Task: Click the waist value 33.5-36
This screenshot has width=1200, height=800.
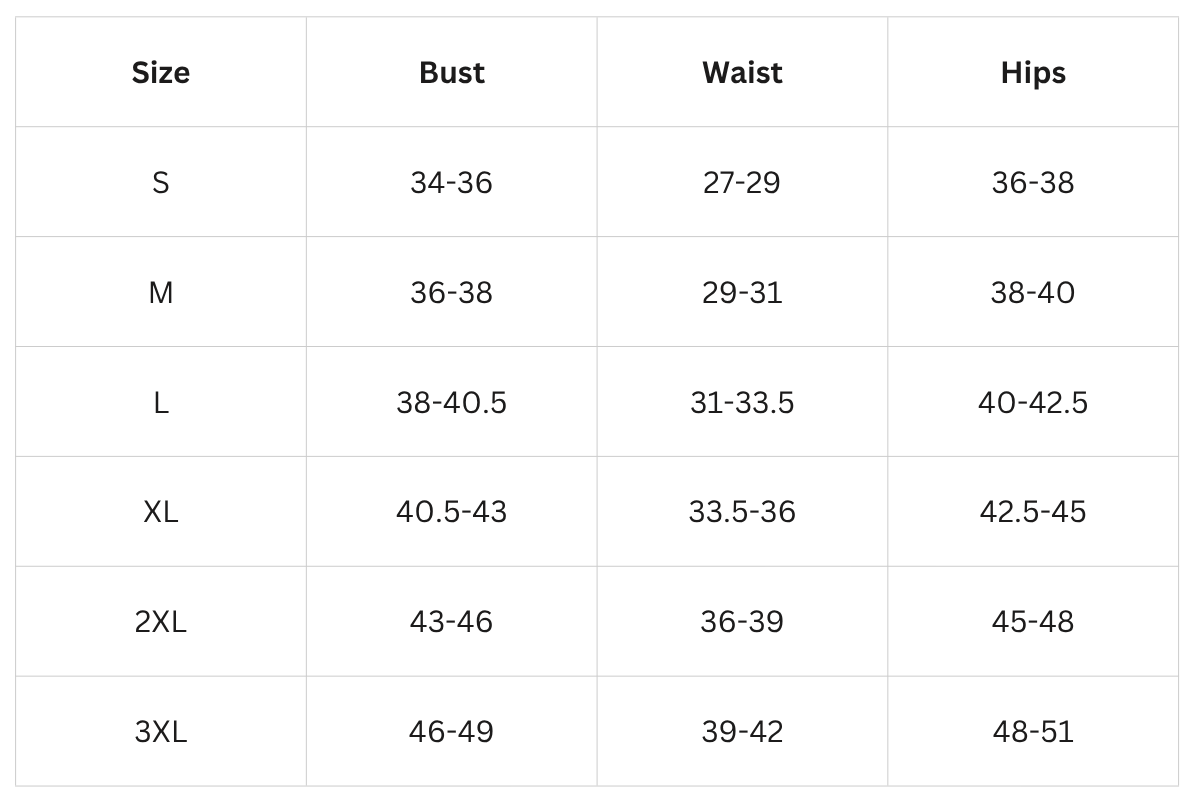Action: point(742,512)
